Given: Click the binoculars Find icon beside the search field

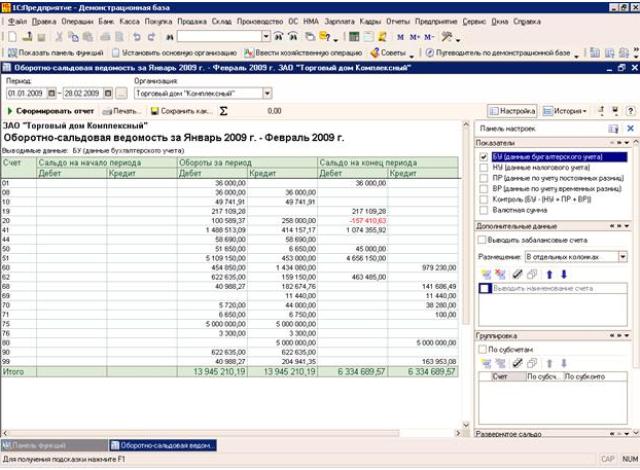Looking at the screenshot, I should [170, 37].
